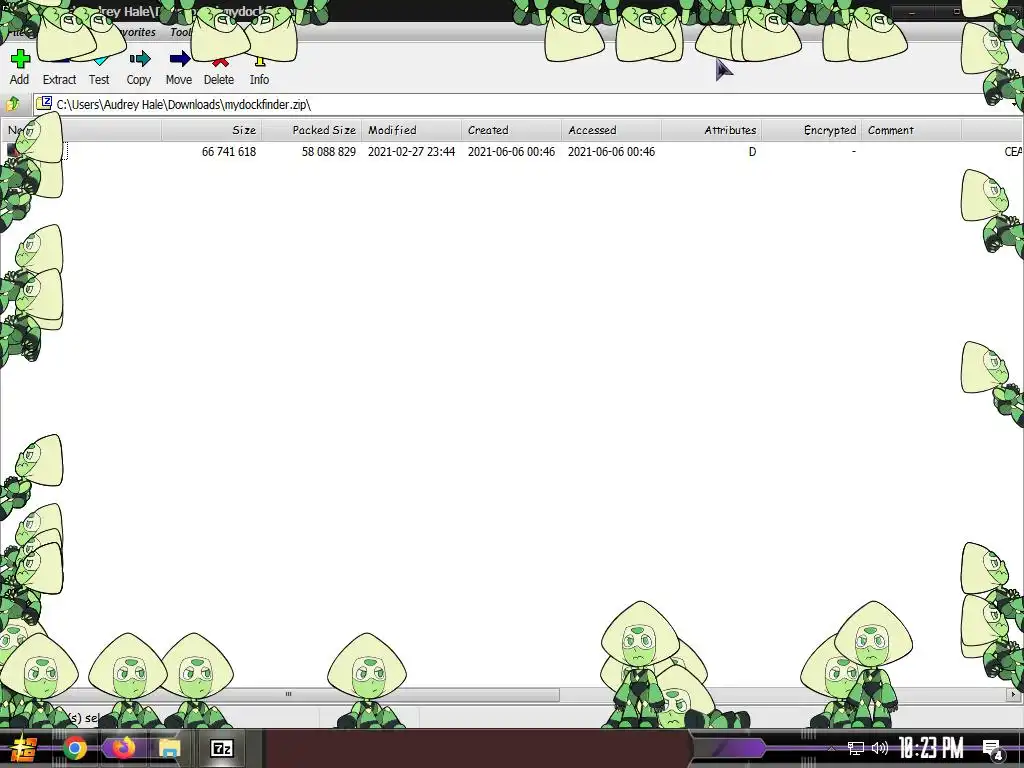Image resolution: width=1024 pixels, height=768 pixels.
Task: Click the Created cell 2021-06-06 00:46
Action: (511, 152)
